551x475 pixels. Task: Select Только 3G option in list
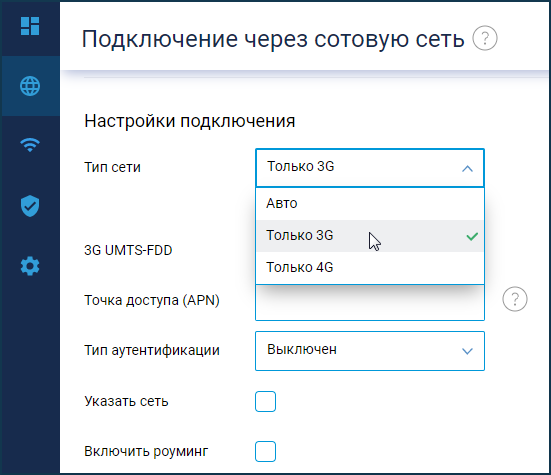[370, 236]
